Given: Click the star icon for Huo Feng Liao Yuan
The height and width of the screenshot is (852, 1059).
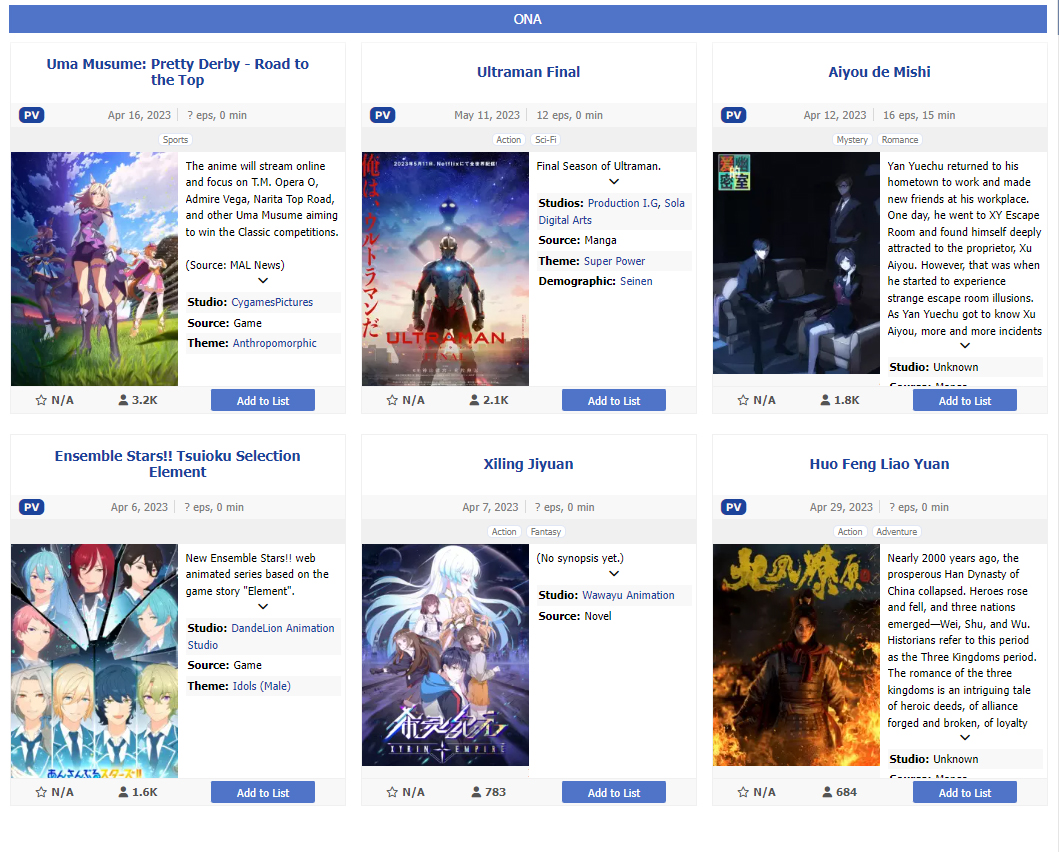Looking at the screenshot, I should pos(743,792).
